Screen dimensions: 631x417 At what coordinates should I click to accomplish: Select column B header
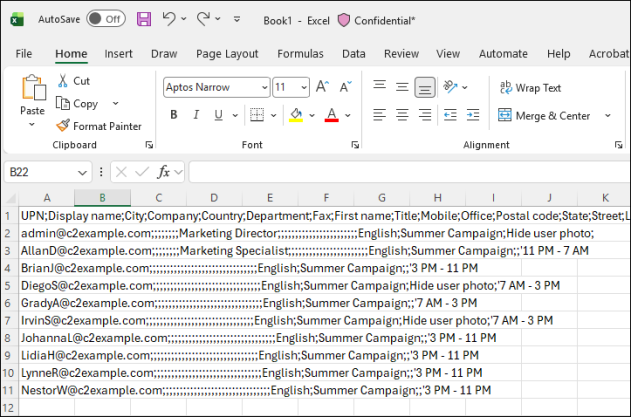tap(102, 198)
